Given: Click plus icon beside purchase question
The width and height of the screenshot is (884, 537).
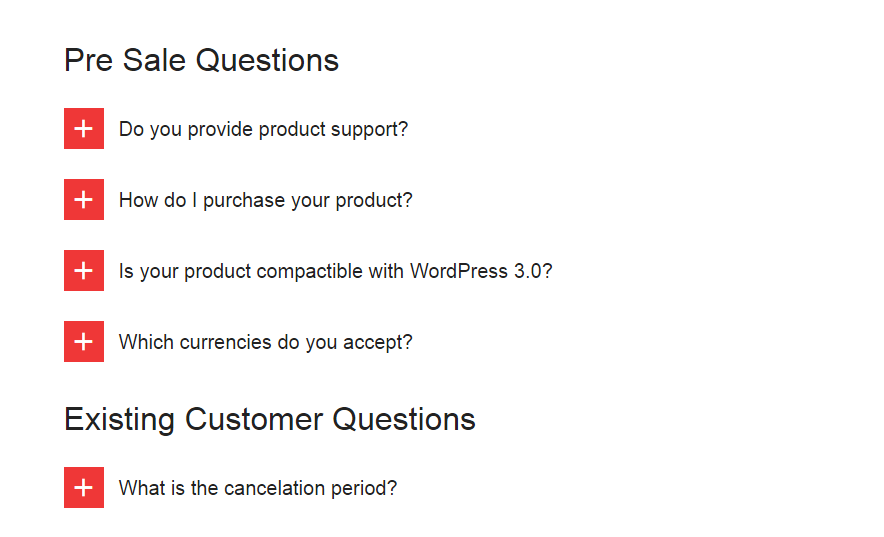Looking at the screenshot, I should (84, 199).
